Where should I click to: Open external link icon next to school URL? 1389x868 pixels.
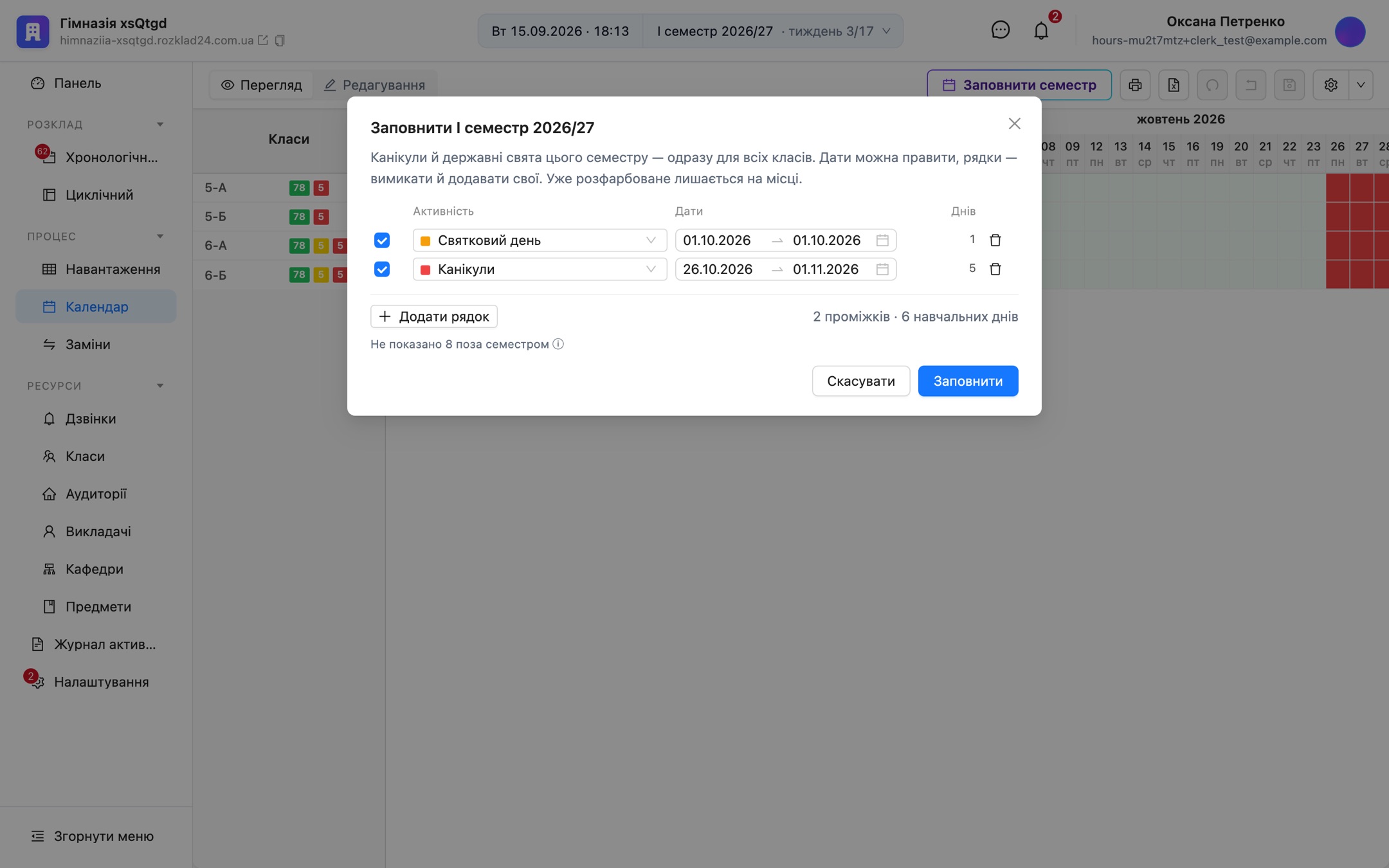coord(263,40)
